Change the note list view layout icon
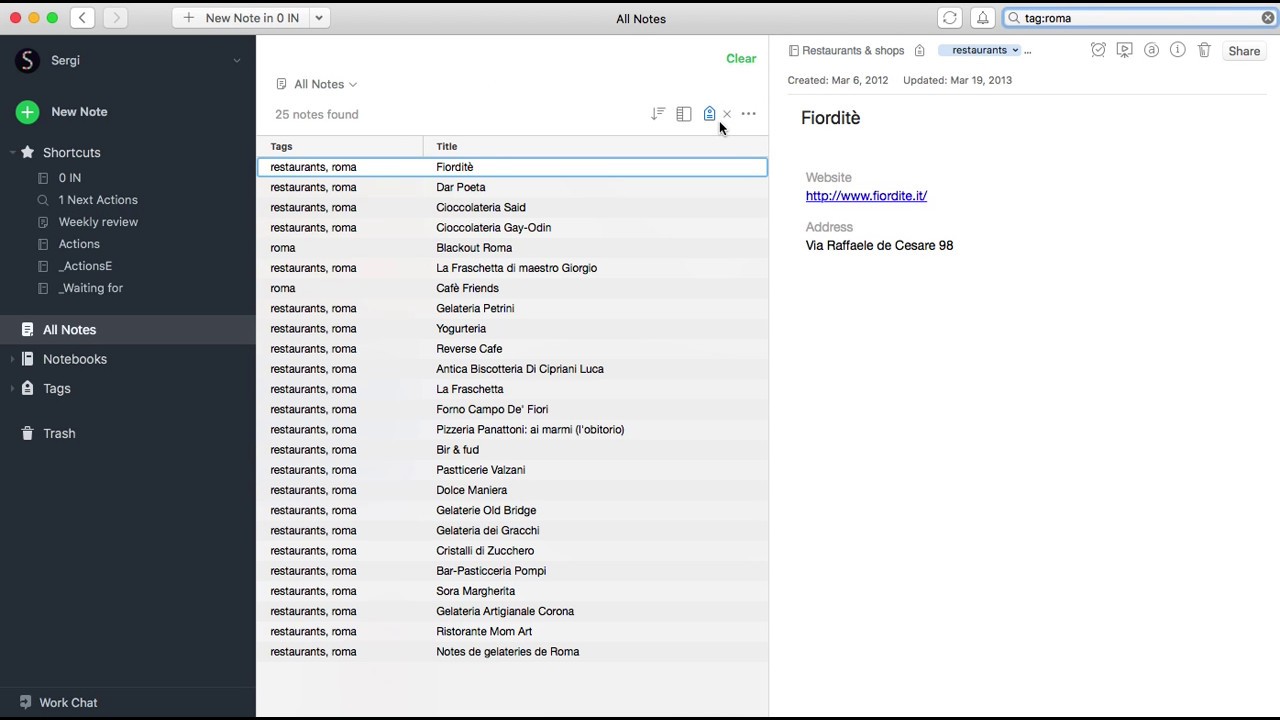The image size is (1280, 720). (x=684, y=114)
